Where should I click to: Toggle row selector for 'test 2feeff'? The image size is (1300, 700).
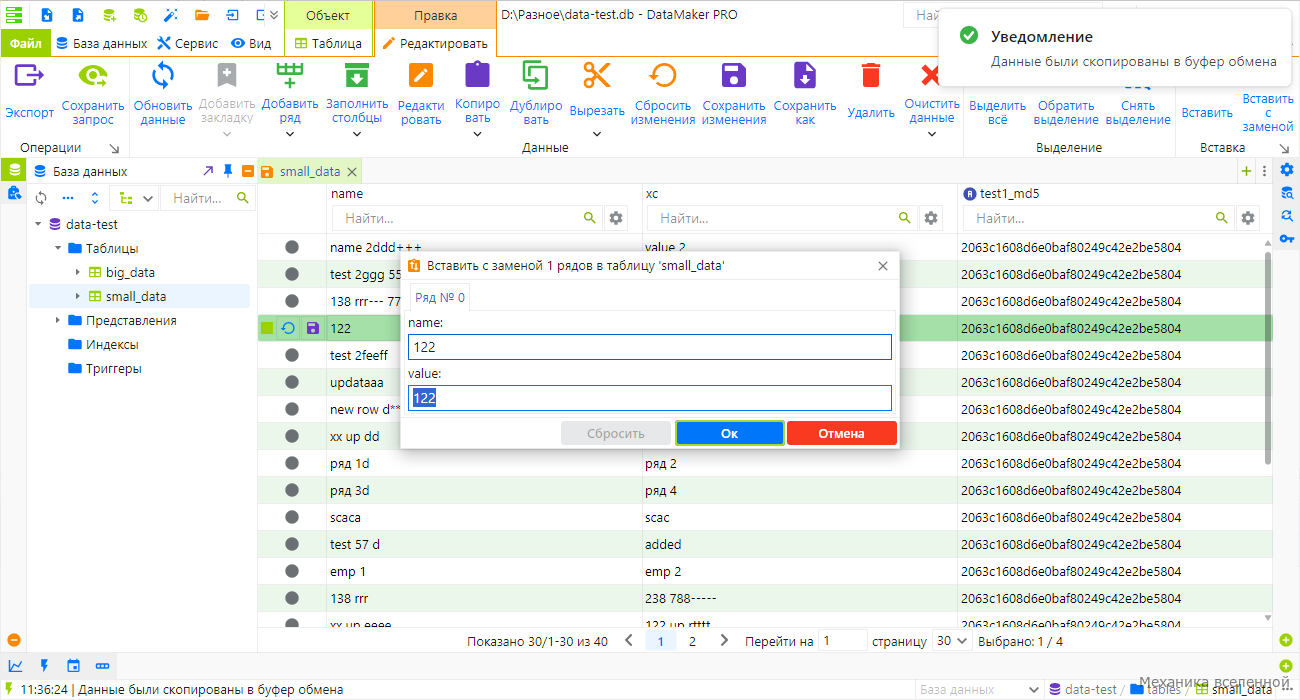click(292, 355)
